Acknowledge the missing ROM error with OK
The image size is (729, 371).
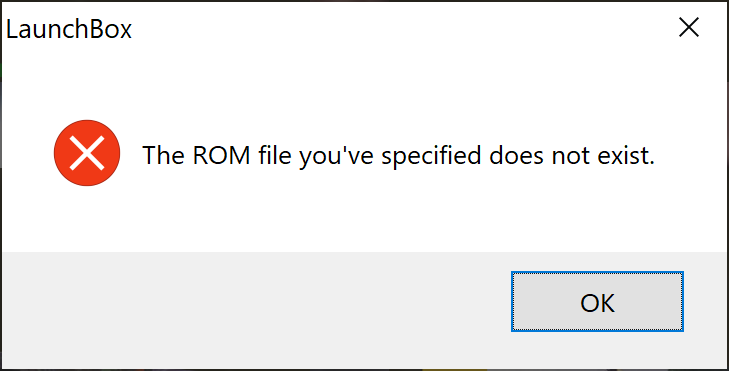click(x=597, y=302)
